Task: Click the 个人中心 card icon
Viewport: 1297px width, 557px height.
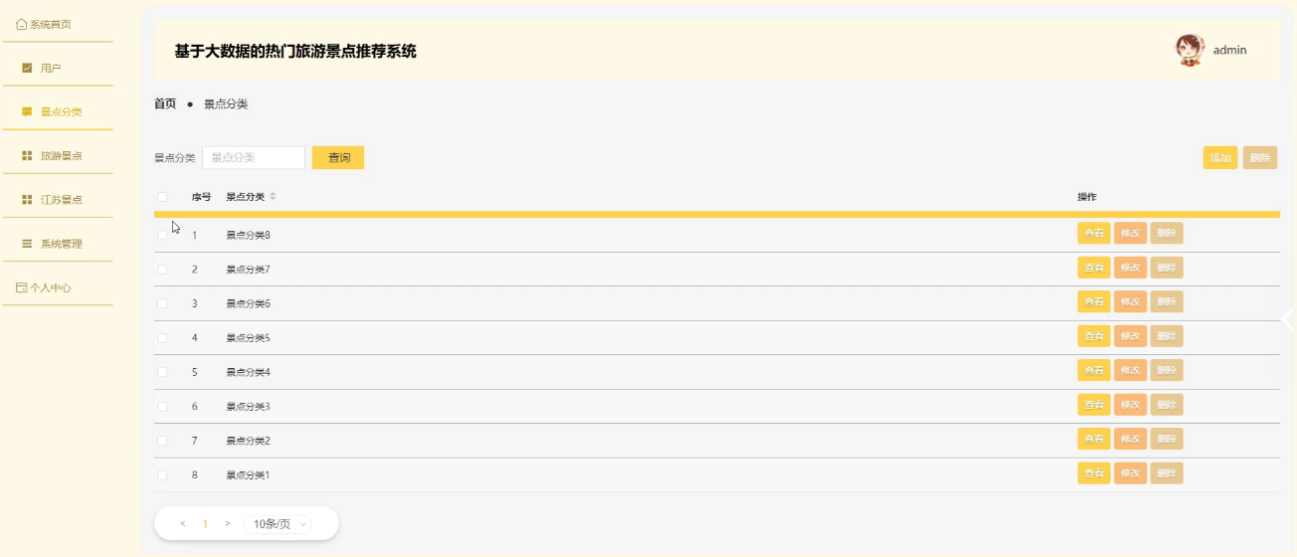Action: pos(21,288)
